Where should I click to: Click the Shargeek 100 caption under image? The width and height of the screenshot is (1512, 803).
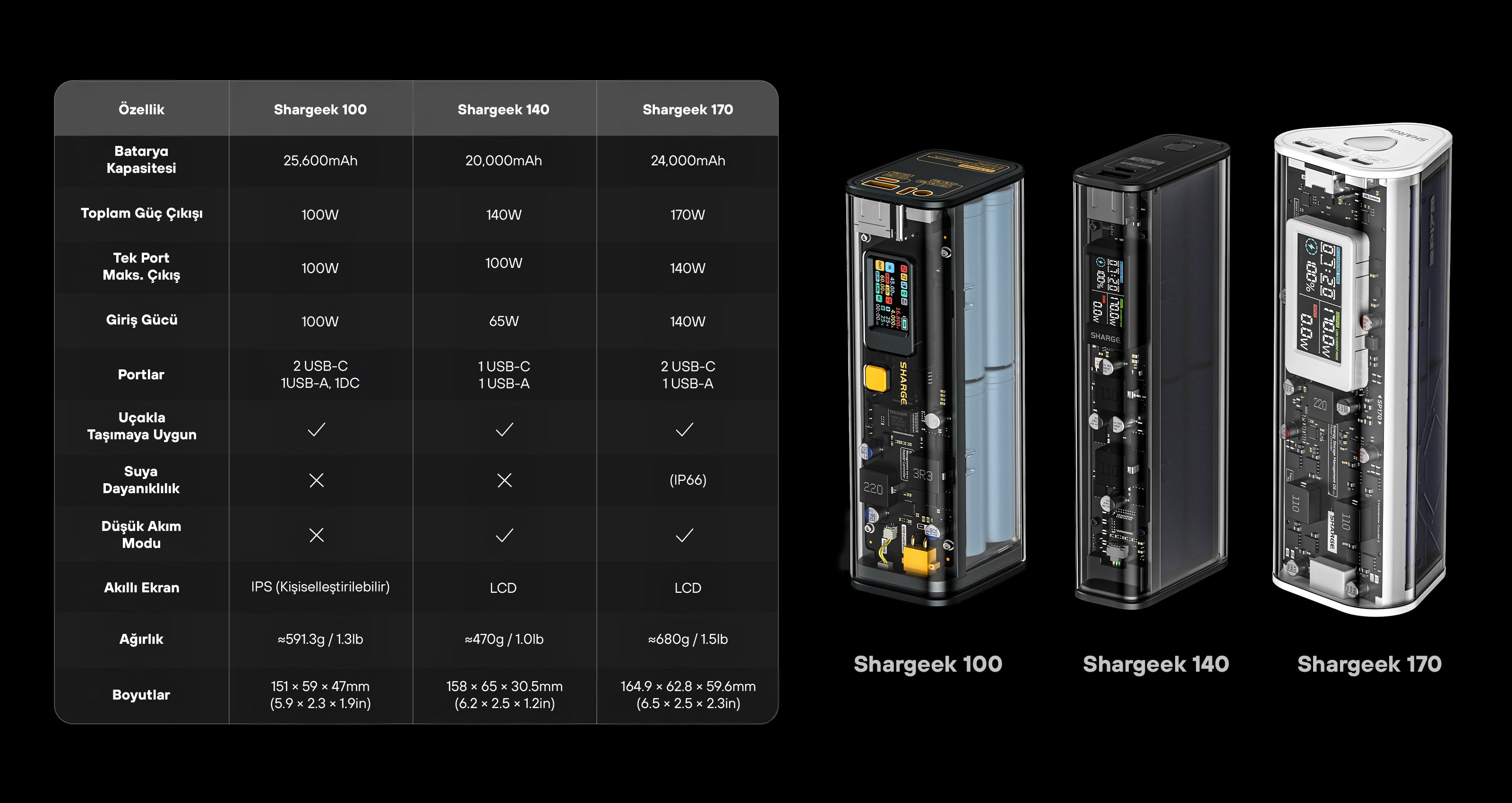[x=928, y=664]
